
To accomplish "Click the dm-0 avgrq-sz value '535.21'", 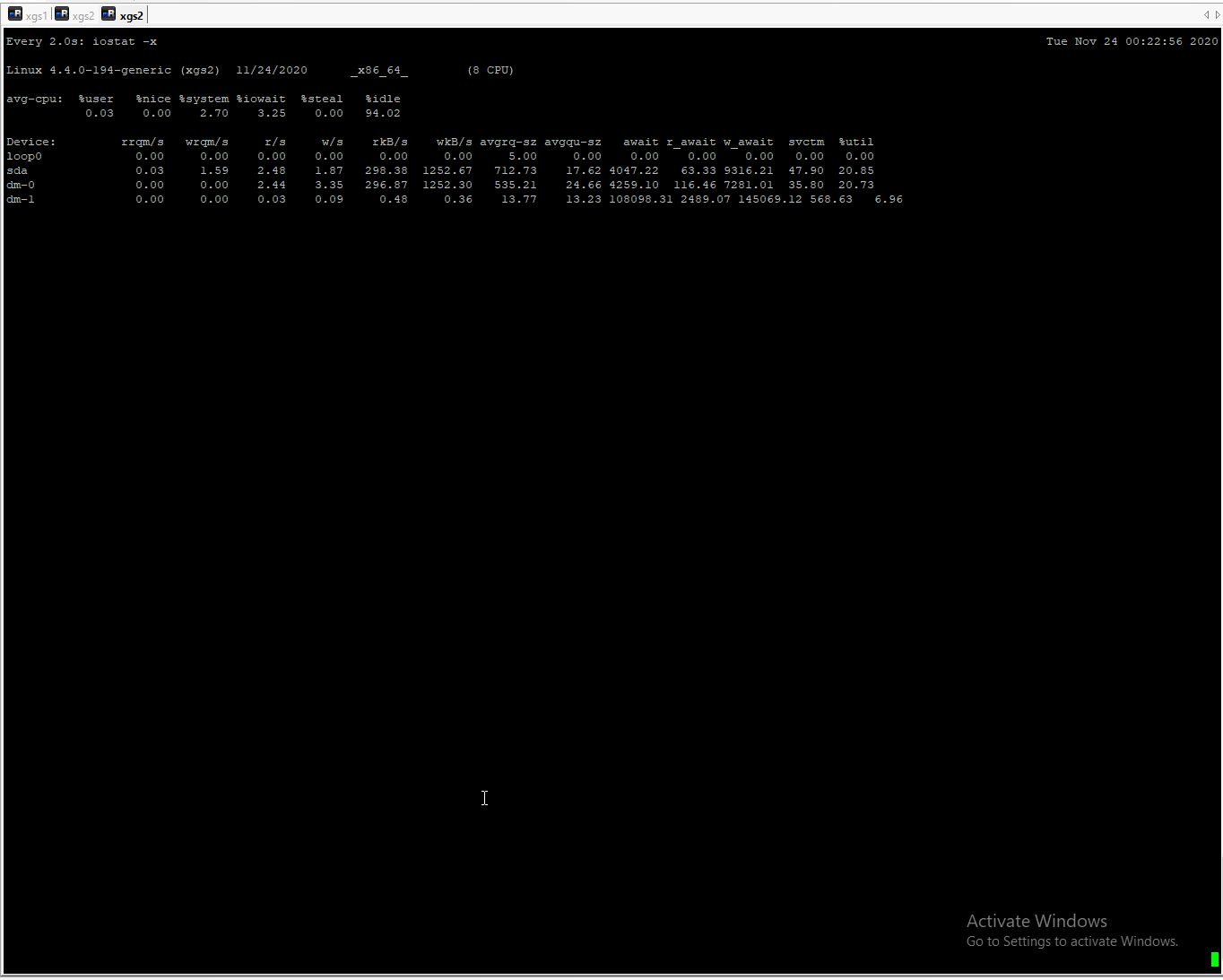I will pos(516,185).
